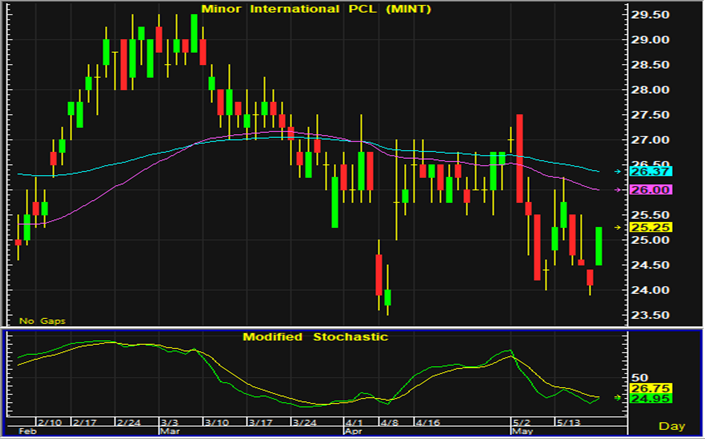The width and height of the screenshot is (705, 439).
Task: Select the cyan moving average value 26.37
Action: (x=651, y=171)
